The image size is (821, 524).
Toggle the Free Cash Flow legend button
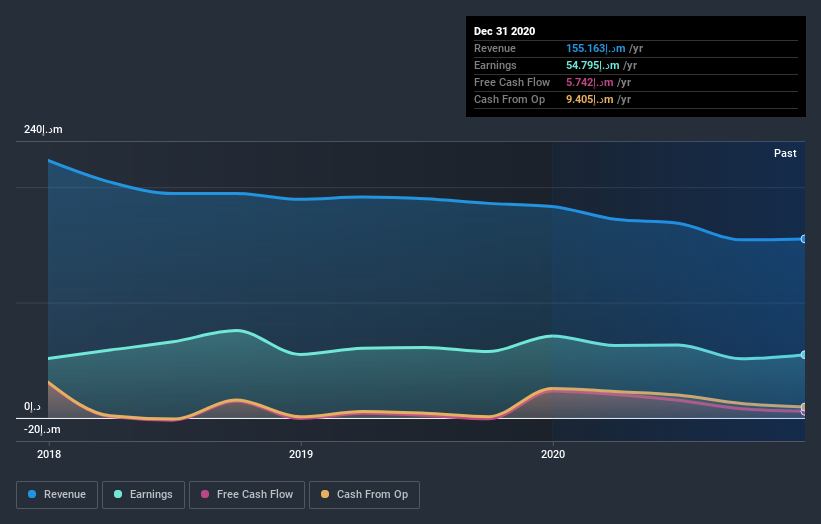[247, 495]
